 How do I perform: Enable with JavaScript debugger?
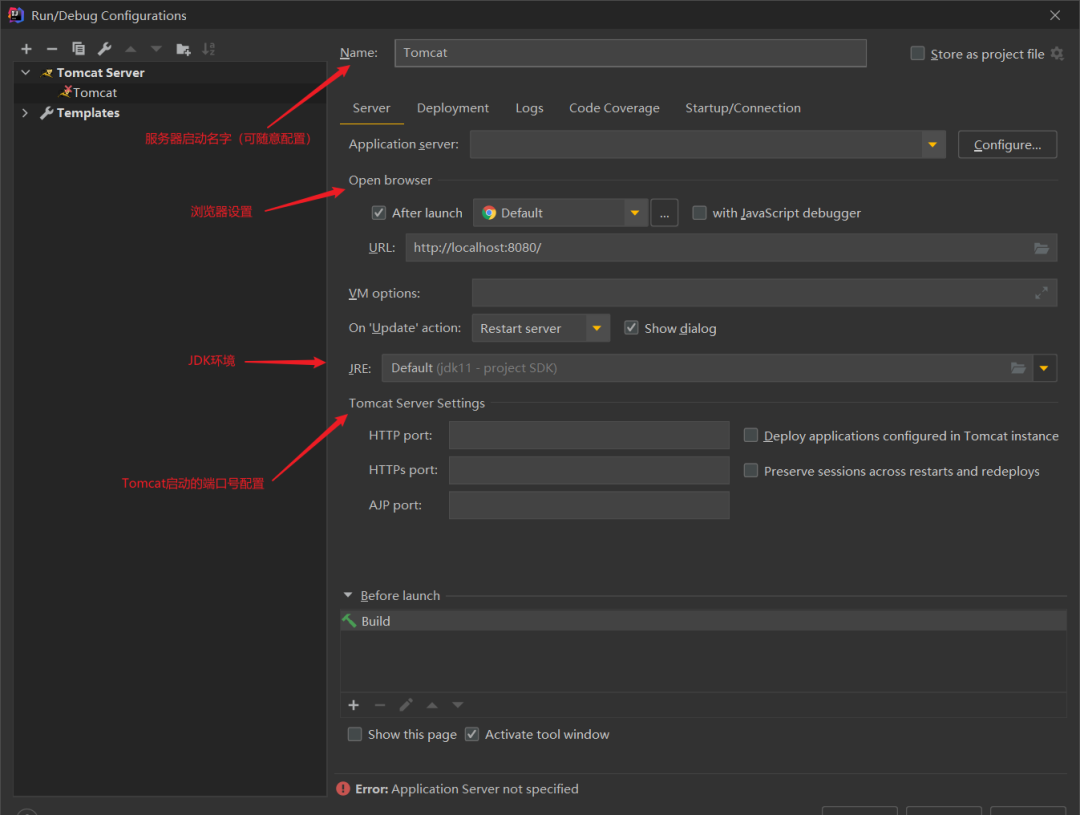pyautogui.click(x=699, y=213)
